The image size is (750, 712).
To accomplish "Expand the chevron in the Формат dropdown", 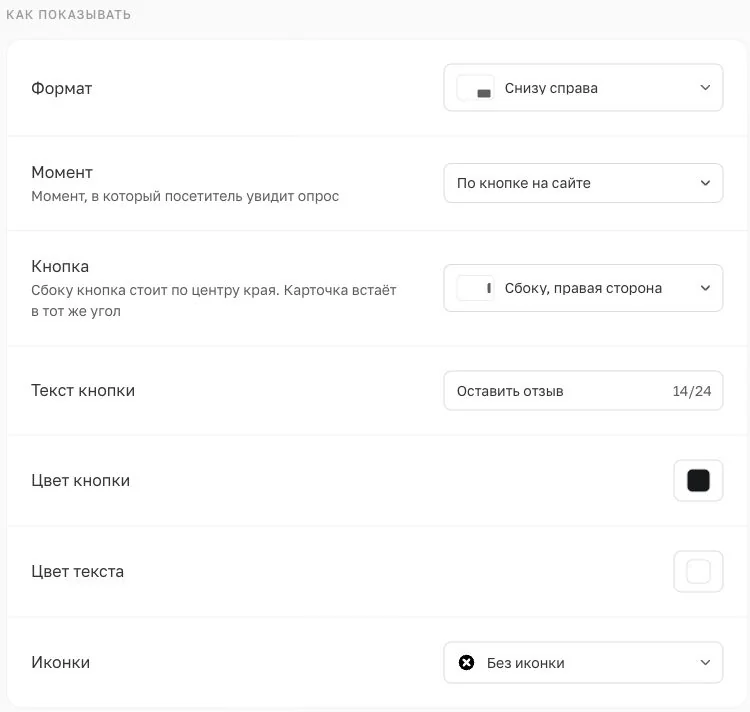I will coord(705,88).
